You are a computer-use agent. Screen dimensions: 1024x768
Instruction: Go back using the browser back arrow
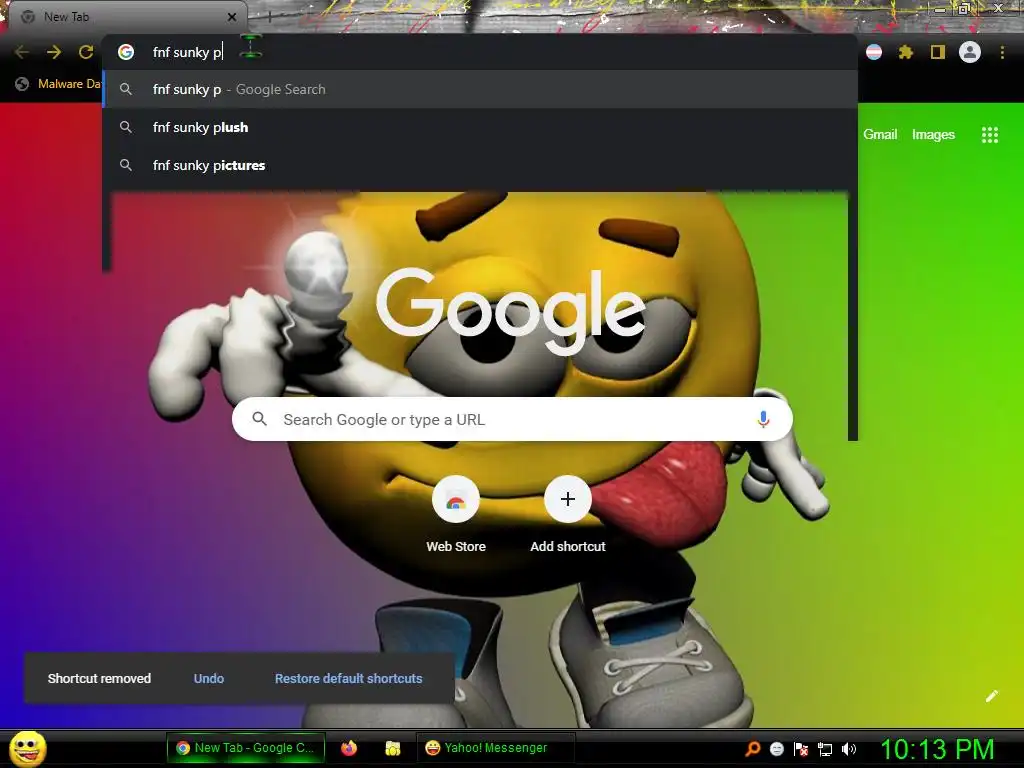click(22, 52)
